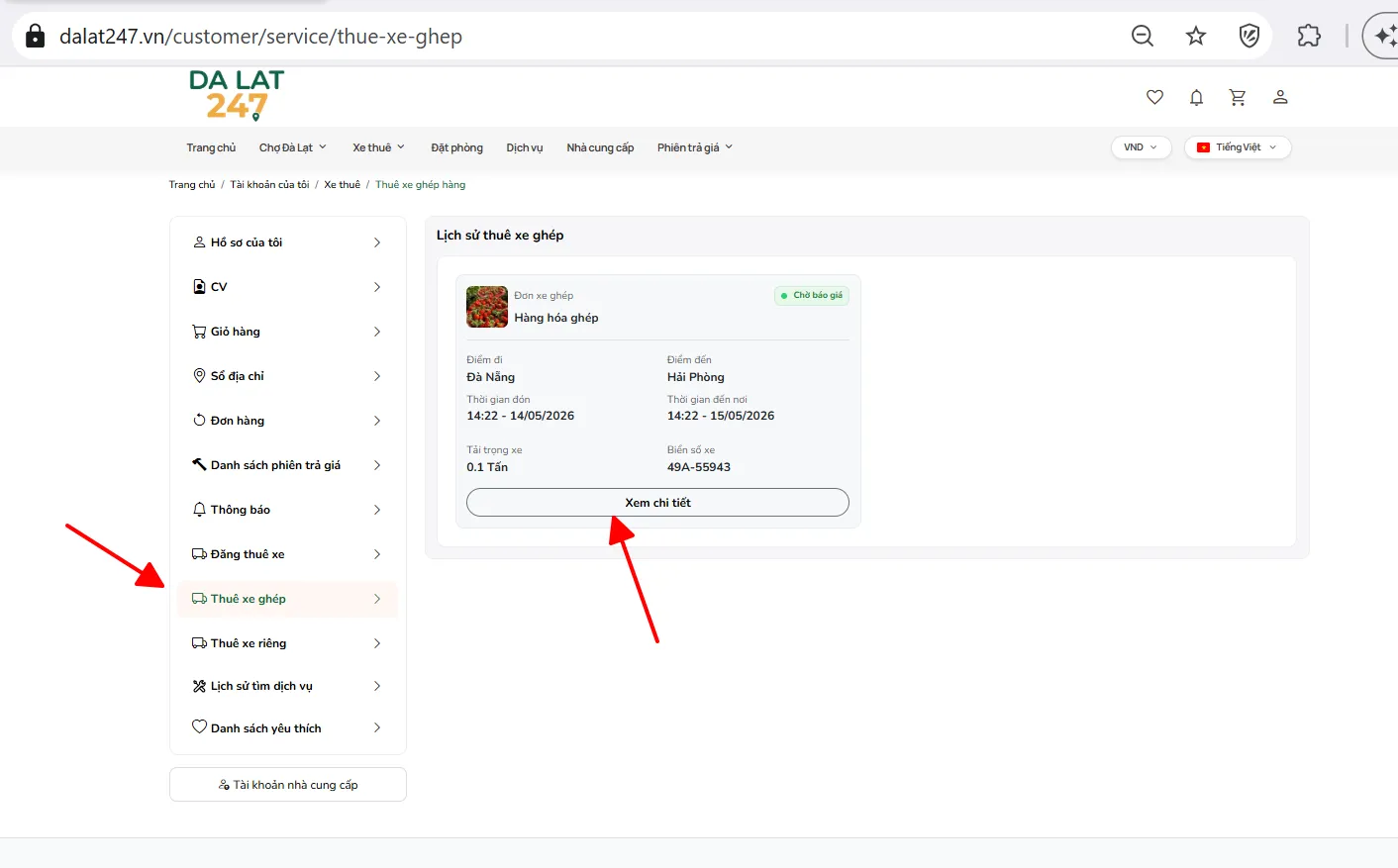This screenshot has height=868, width=1398.
Task: Click Tài khoản của tôi breadcrumb link
Action: click(x=269, y=185)
